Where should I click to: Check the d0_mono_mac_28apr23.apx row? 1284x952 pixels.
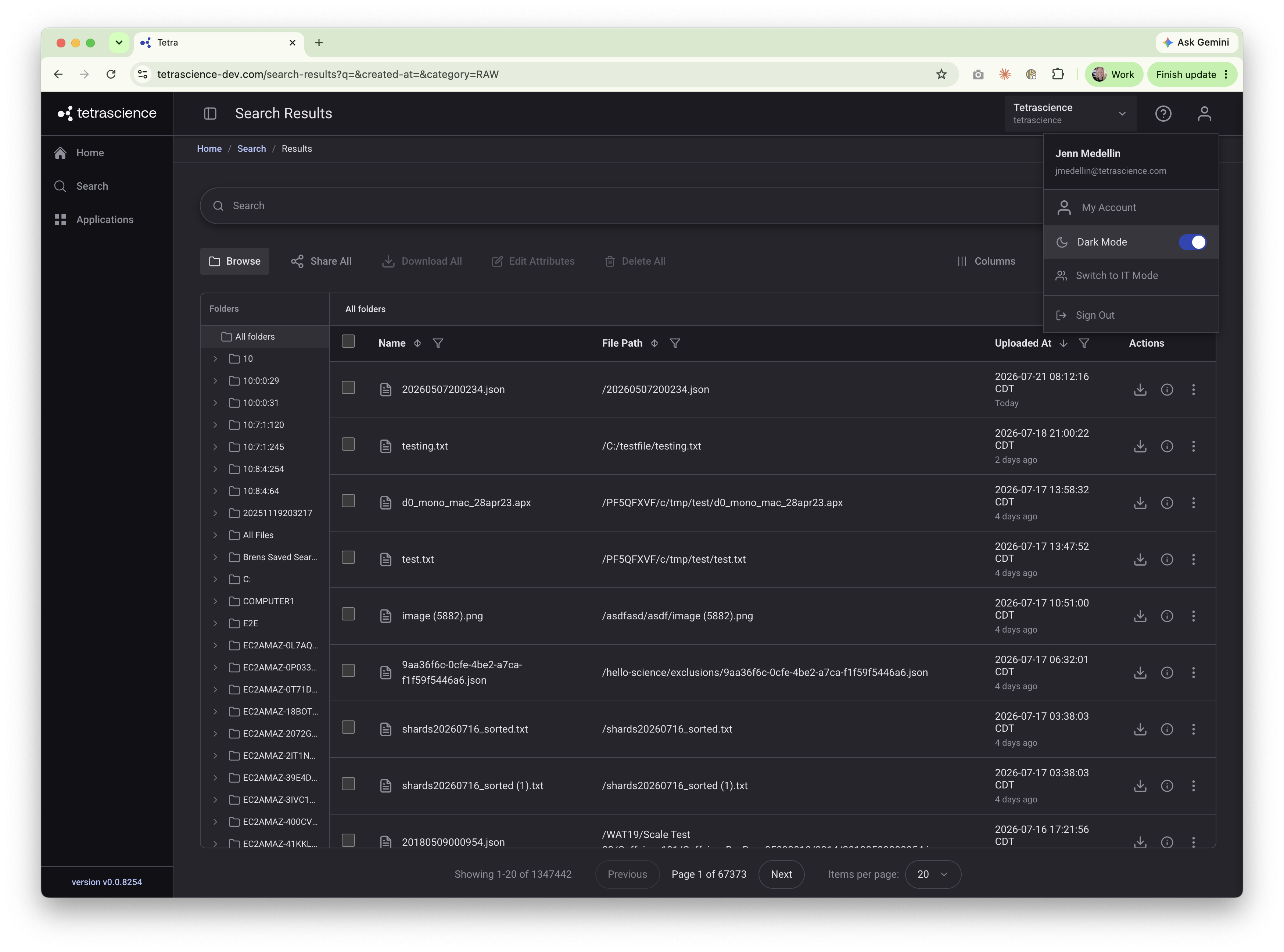coord(348,500)
